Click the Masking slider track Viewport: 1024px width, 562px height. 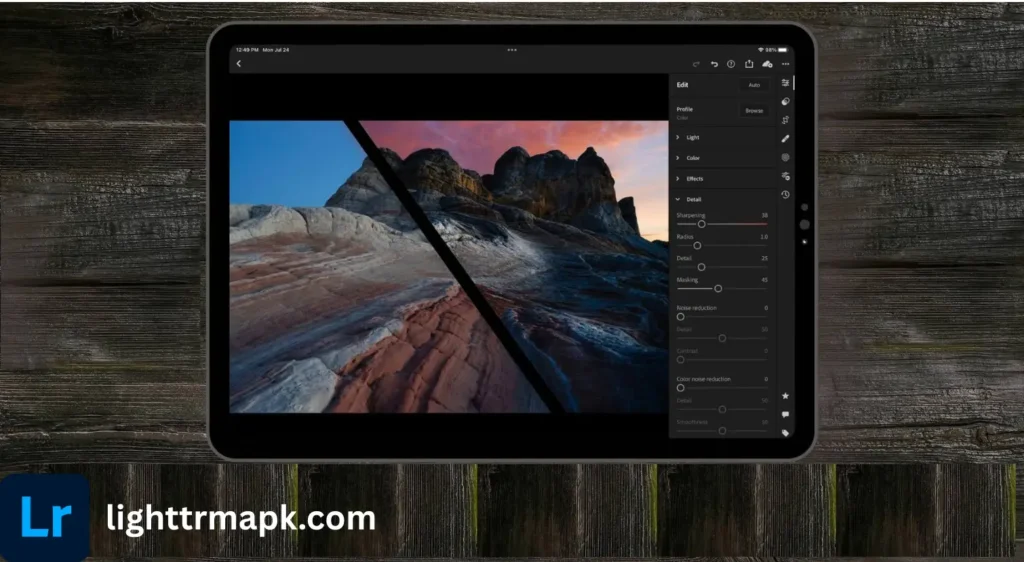pos(722,289)
